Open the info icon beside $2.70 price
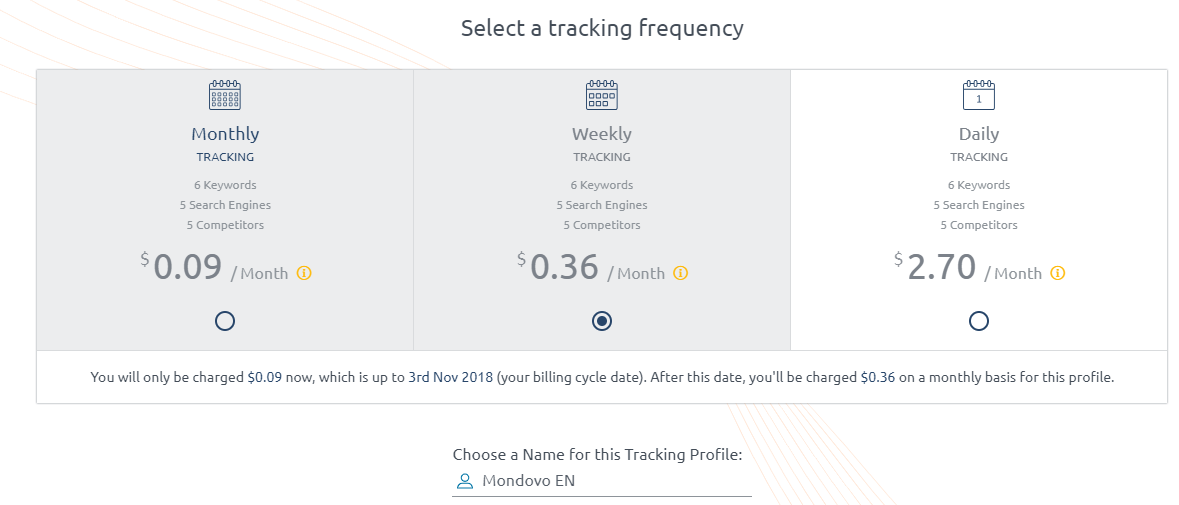The image size is (1179, 505). (1058, 273)
